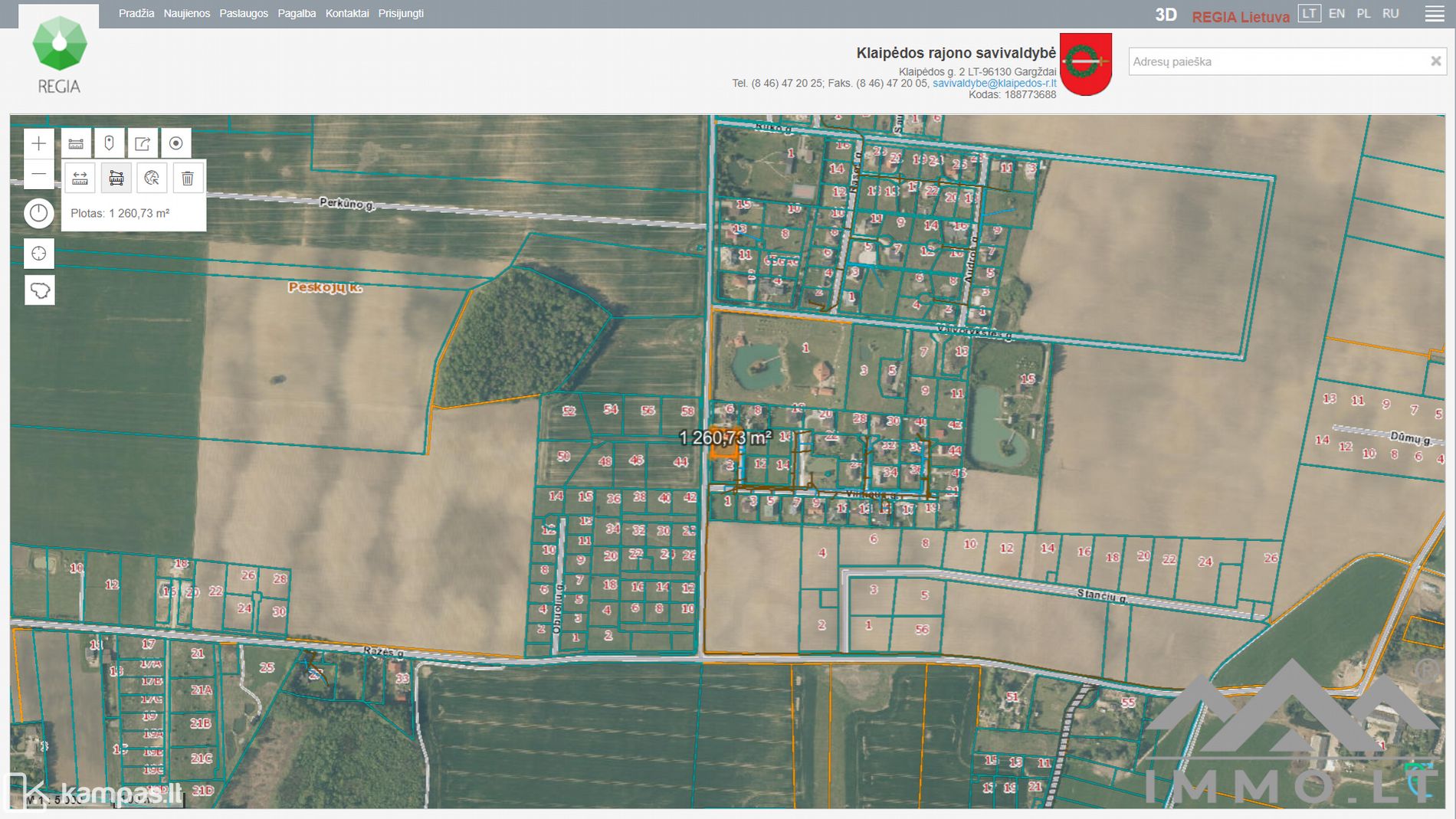Open the Paslaugos menu item
The image size is (1456, 819).
coord(244,14)
